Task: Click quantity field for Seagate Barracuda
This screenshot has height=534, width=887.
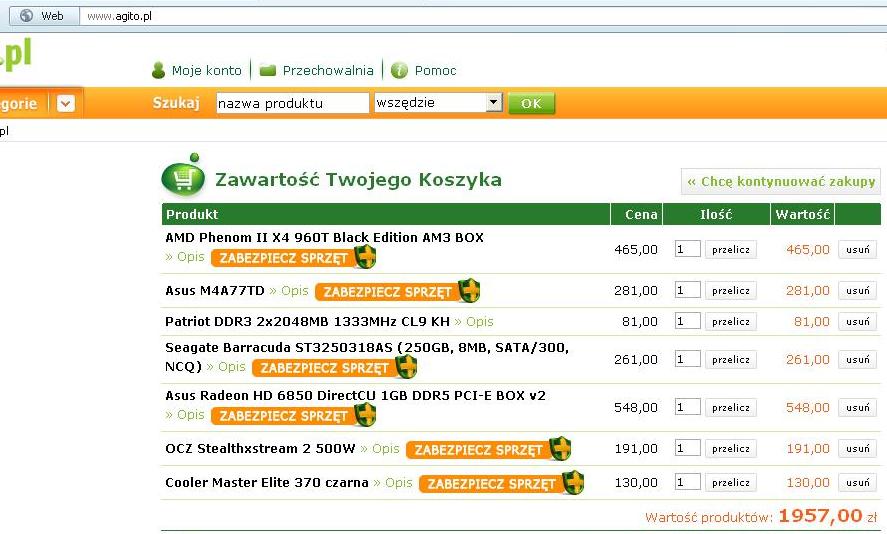Action: pos(687,359)
